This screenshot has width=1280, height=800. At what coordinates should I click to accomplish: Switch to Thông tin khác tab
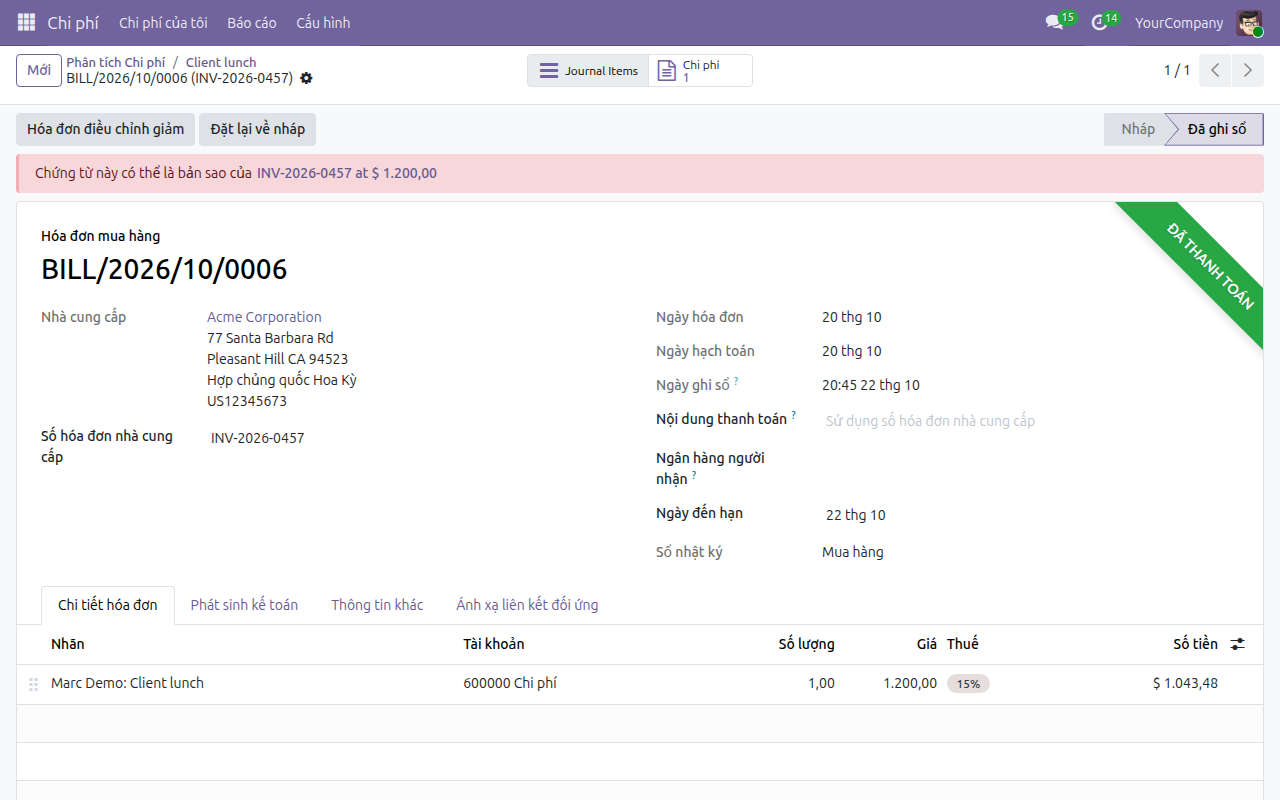coord(377,605)
